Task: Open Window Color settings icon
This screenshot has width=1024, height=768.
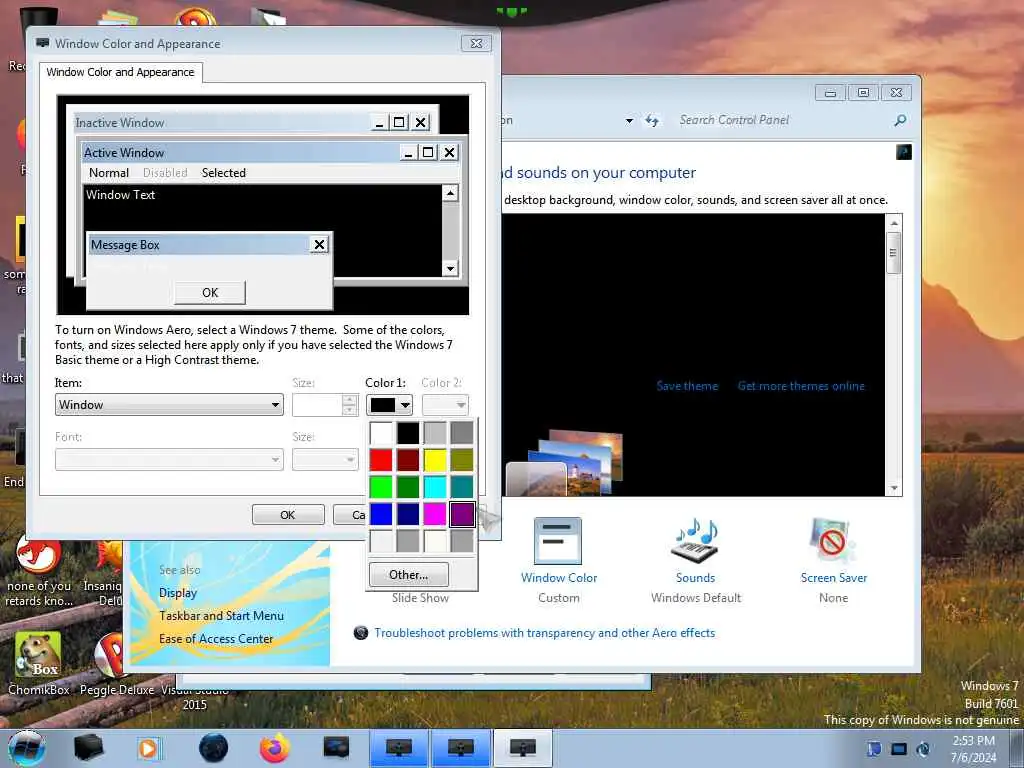Action: tap(557, 541)
